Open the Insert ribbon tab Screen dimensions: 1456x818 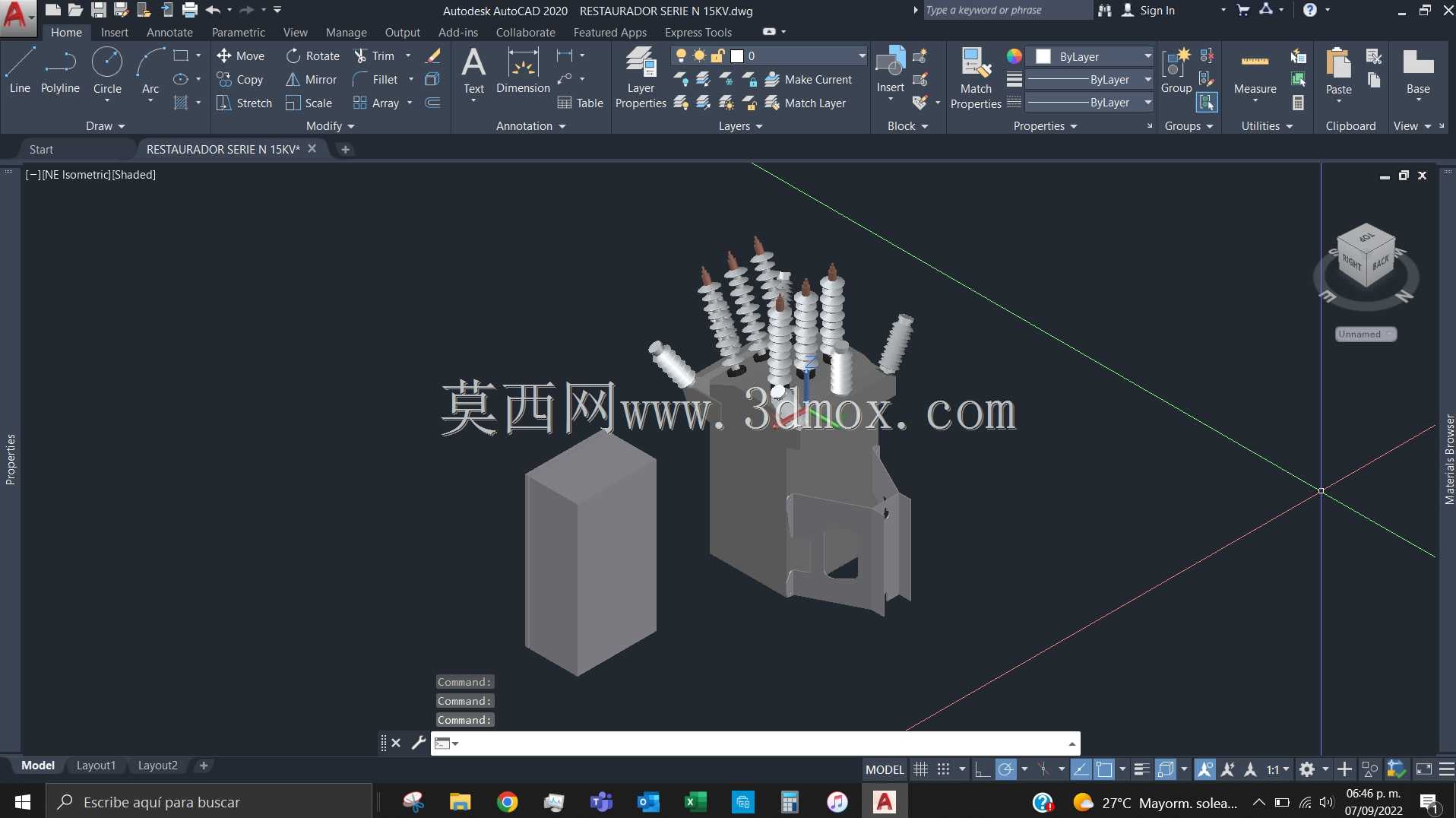pyautogui.click(x=115, y=32)
